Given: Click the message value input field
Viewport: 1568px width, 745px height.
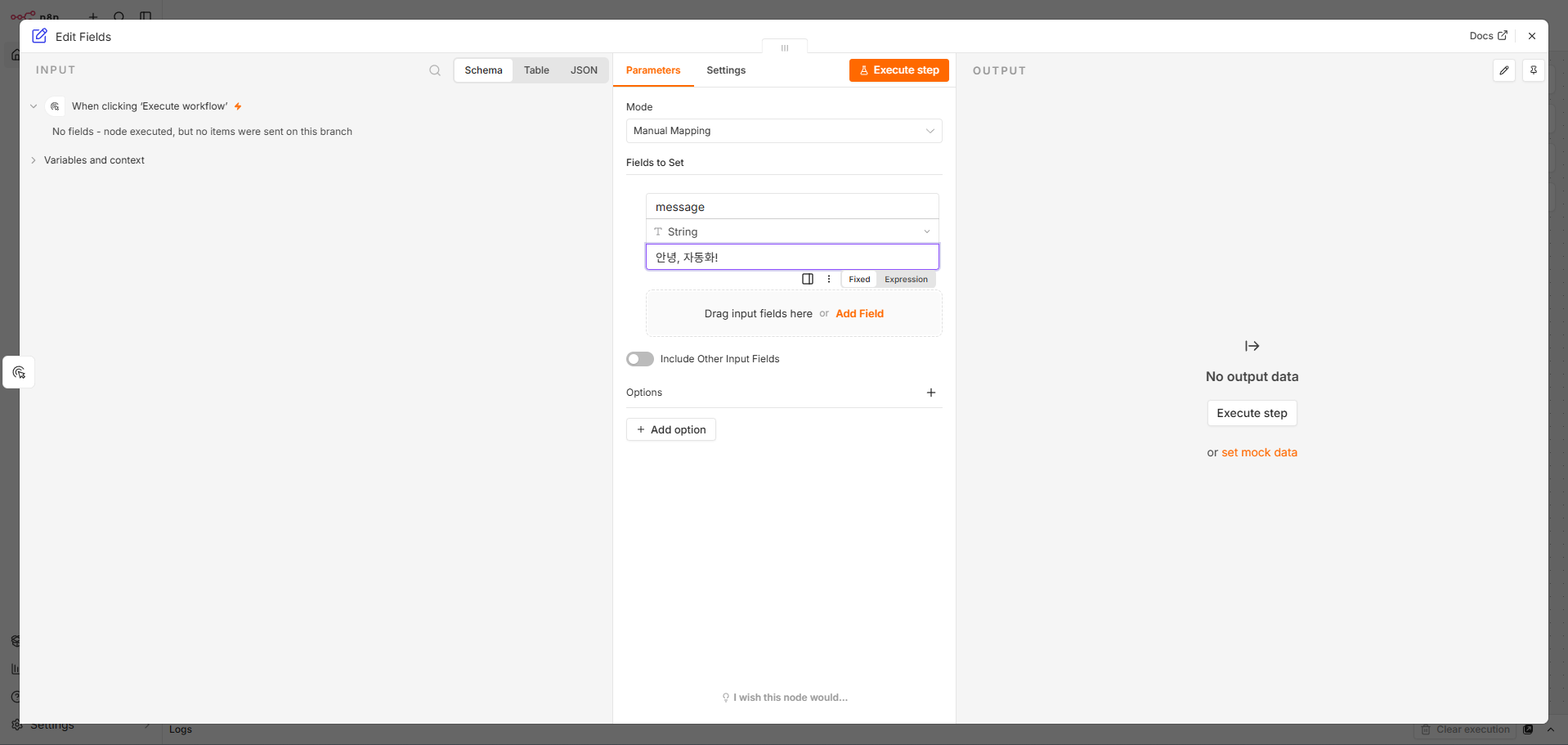Looking at the screenshot, I should (x=792, y=257).
